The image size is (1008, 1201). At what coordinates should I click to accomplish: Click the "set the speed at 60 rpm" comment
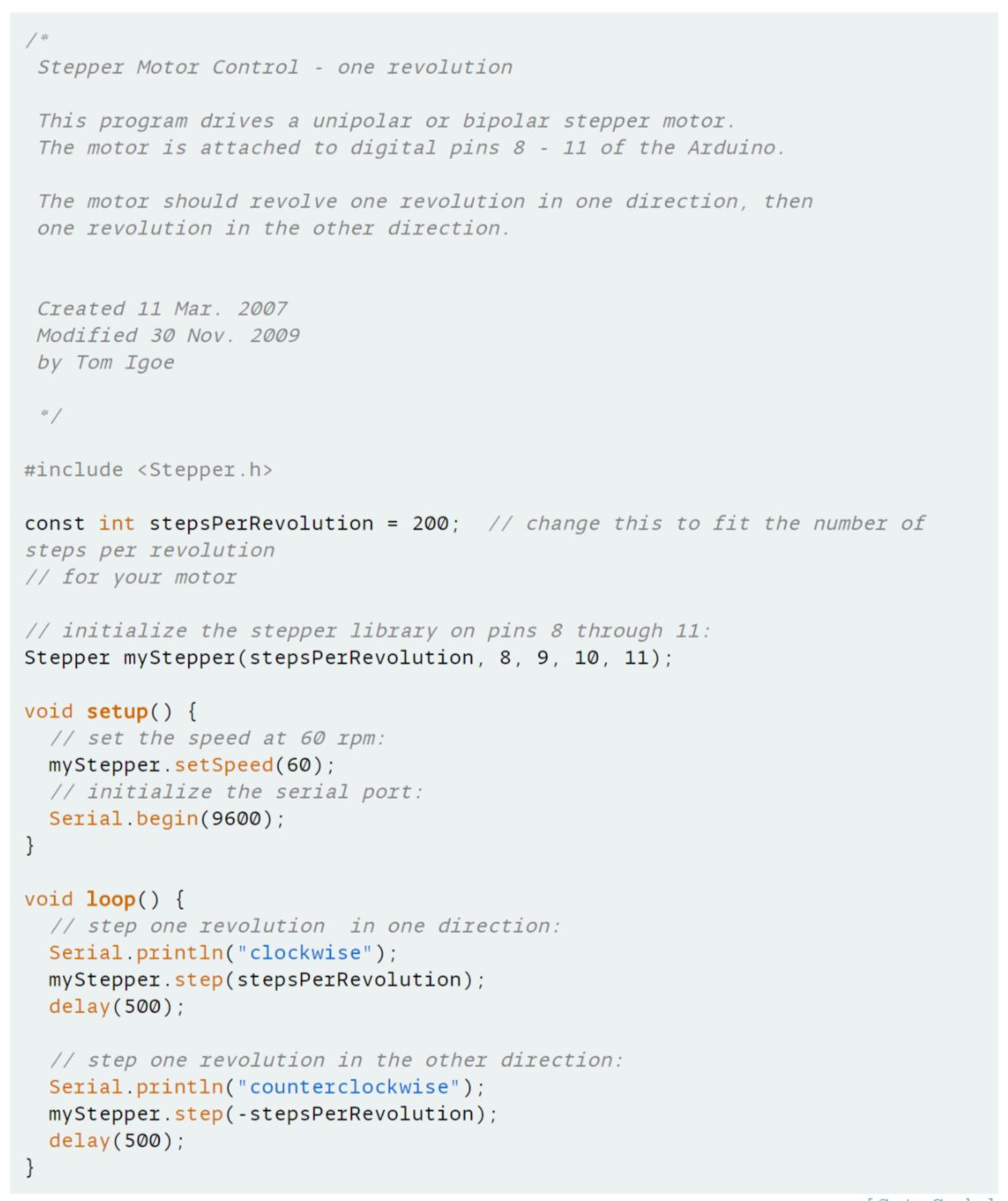217,739
